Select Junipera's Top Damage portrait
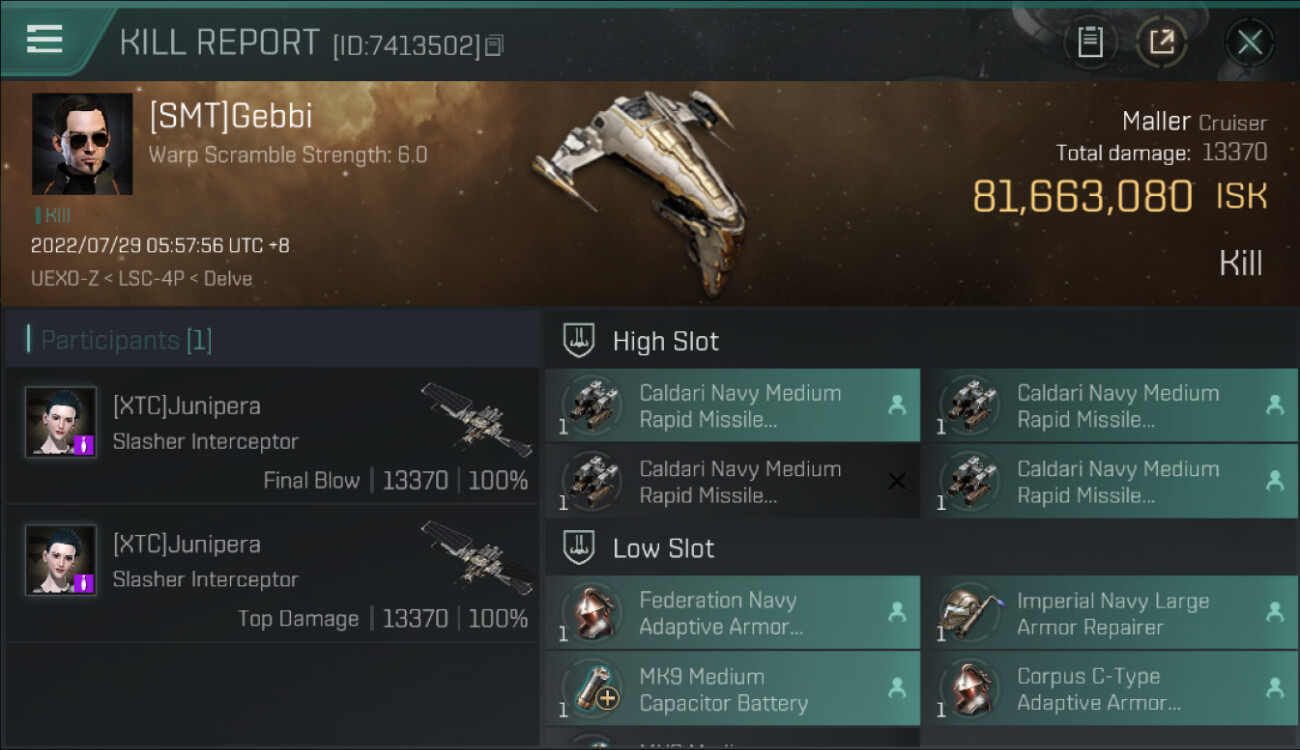Image resolution: width=1300 pixels, height=750 pixels. 61,560
